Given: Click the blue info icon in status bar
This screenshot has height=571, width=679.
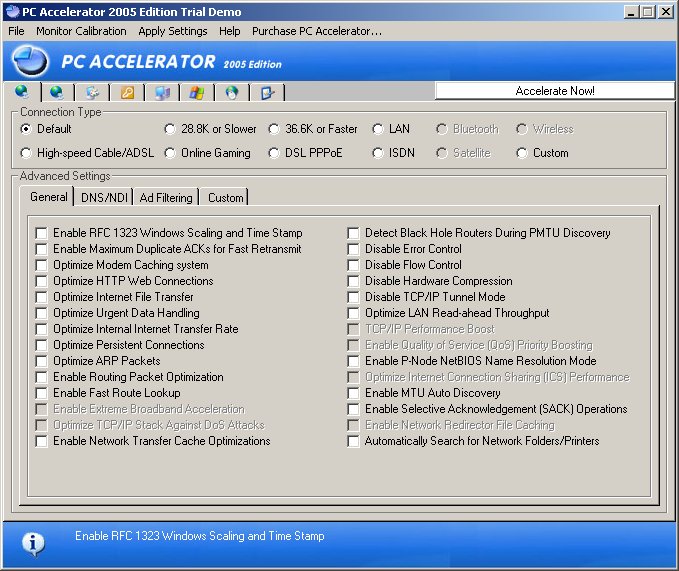Looking at the screenshot, I should pos(33,543).
